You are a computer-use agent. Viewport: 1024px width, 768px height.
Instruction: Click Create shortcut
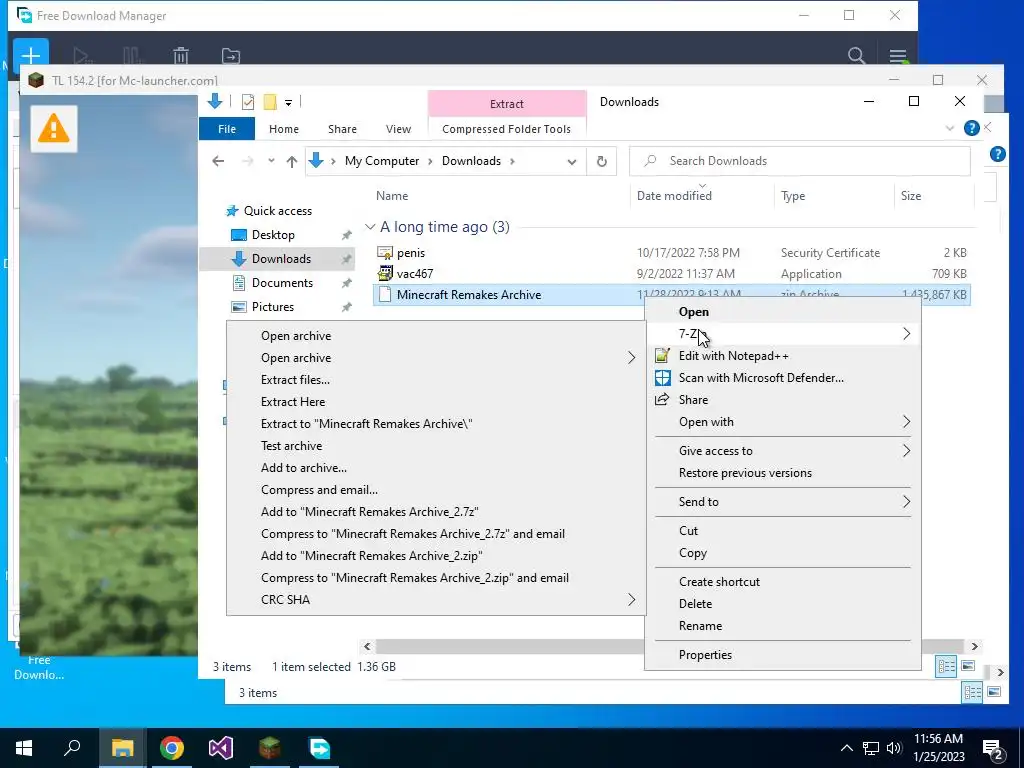(719, 581)
